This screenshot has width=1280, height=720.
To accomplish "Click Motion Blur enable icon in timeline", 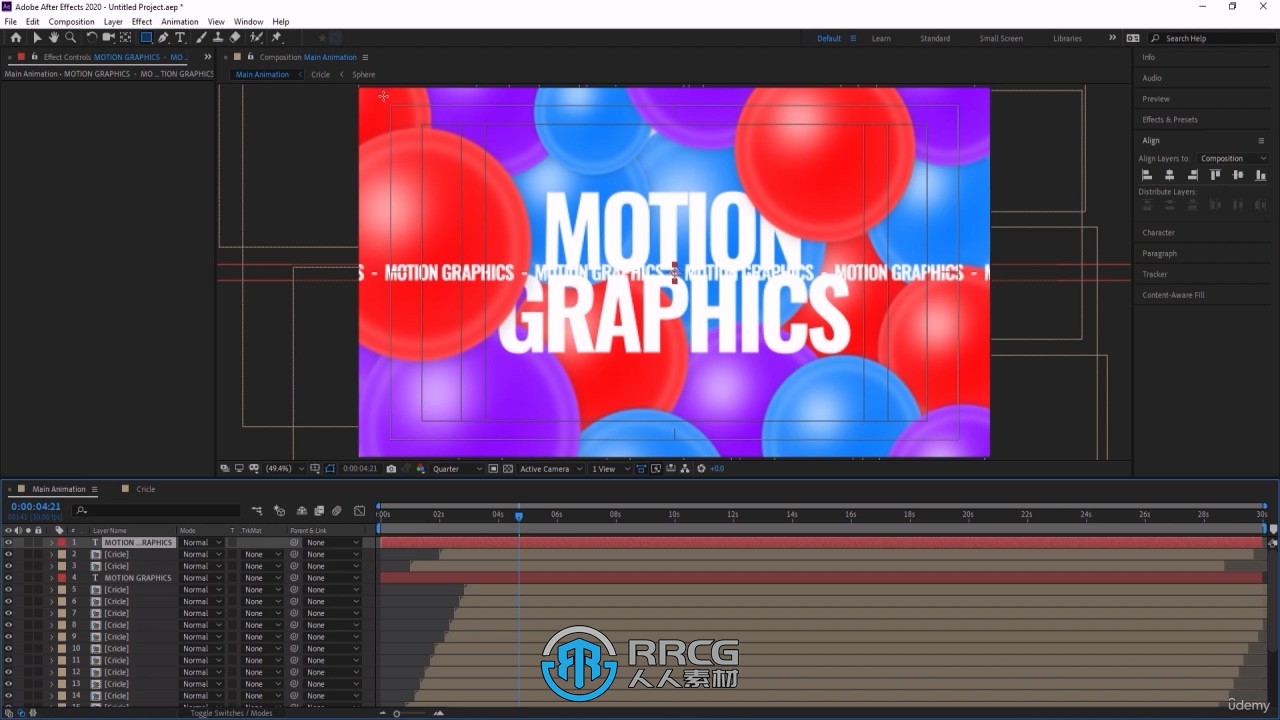I will point(337,511).
